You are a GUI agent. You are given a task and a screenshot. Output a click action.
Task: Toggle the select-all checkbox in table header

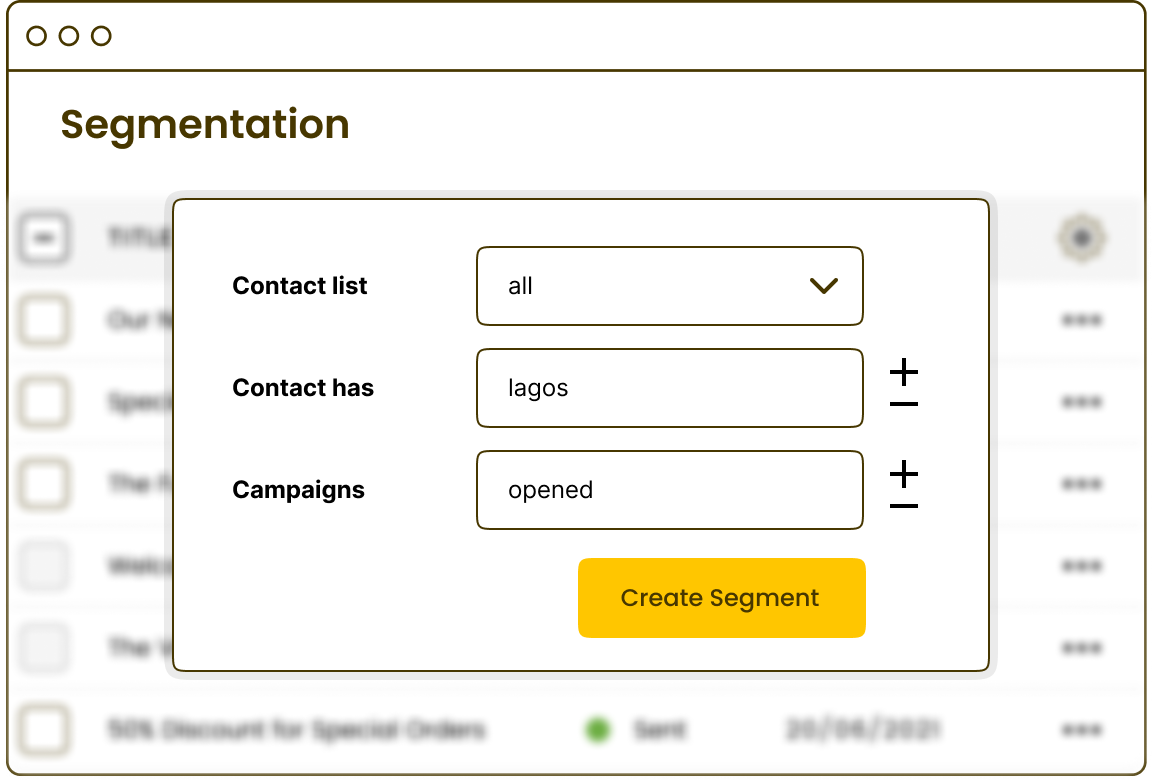[x=44, y=238]
